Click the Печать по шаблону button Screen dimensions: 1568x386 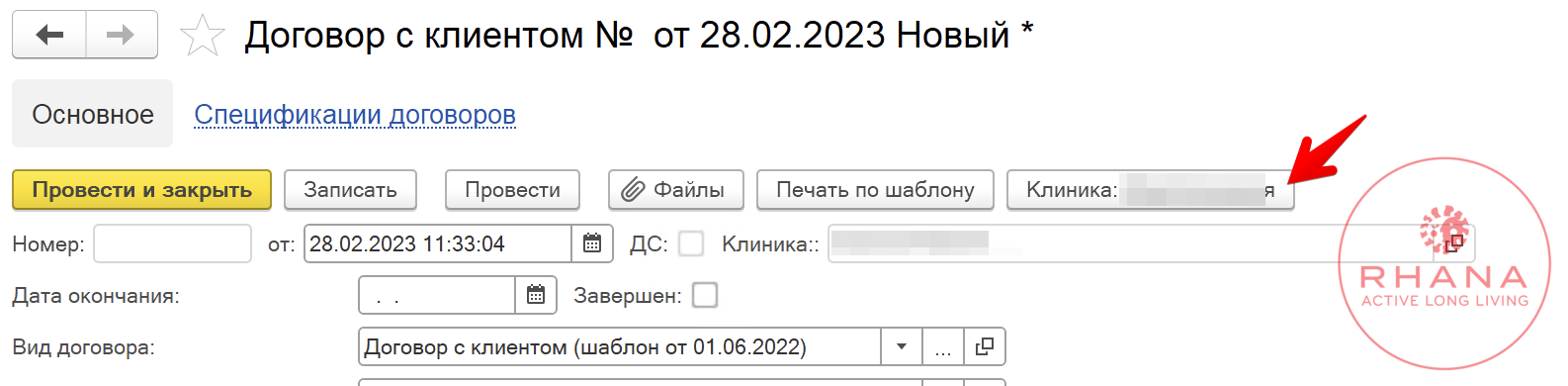(x=875, y=189)
